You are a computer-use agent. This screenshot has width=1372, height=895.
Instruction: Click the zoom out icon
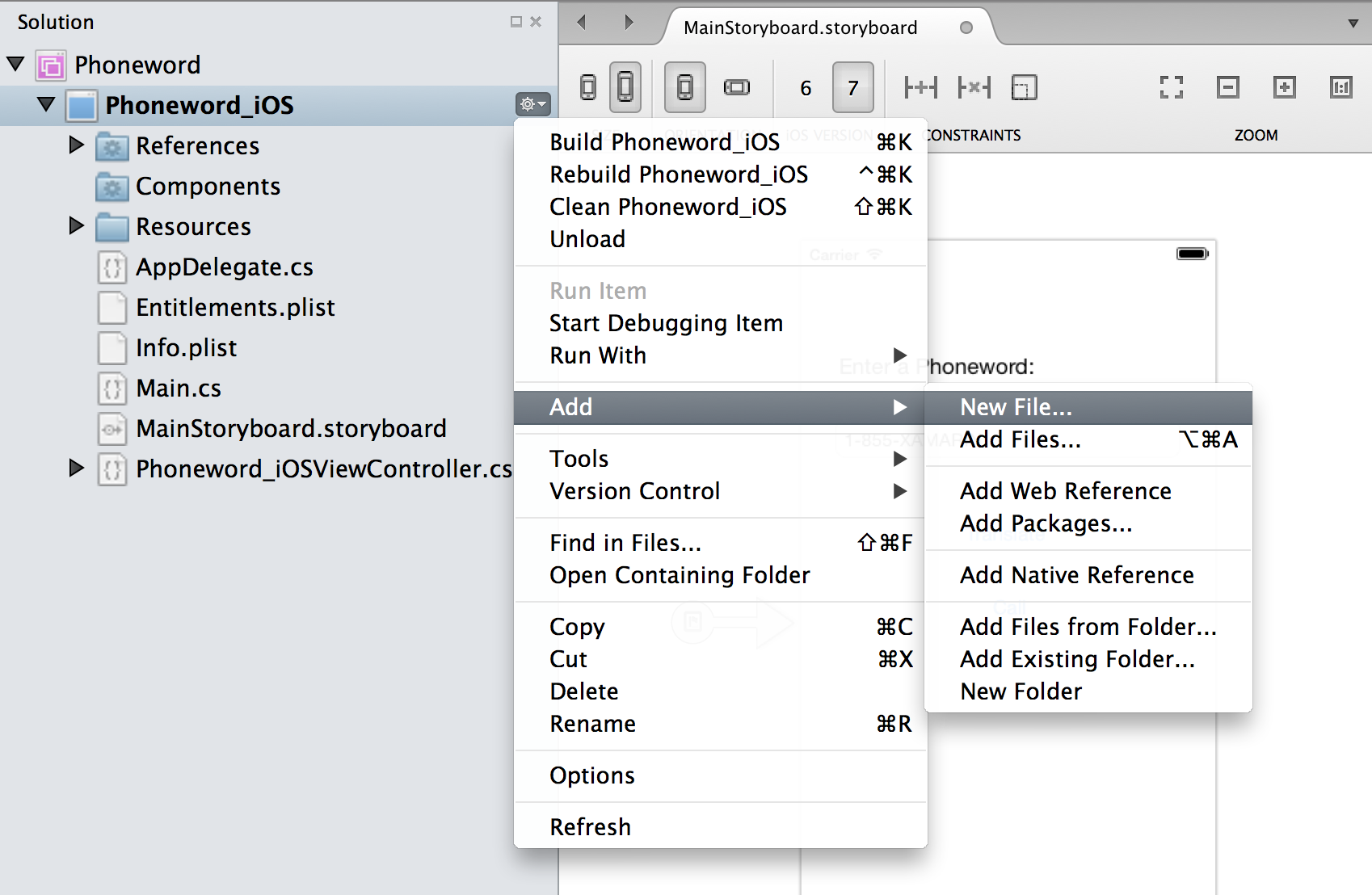click(x=1227, y=87)
